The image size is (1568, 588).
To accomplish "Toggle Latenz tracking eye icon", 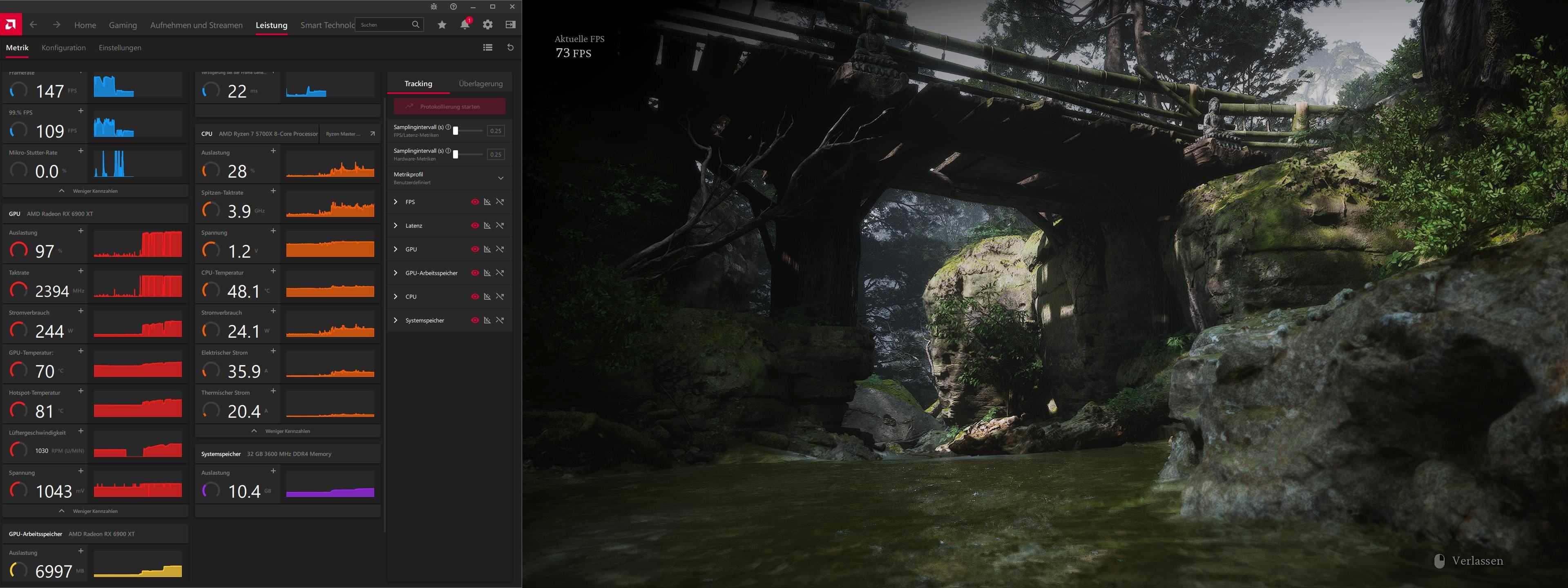I will point(475,225).
